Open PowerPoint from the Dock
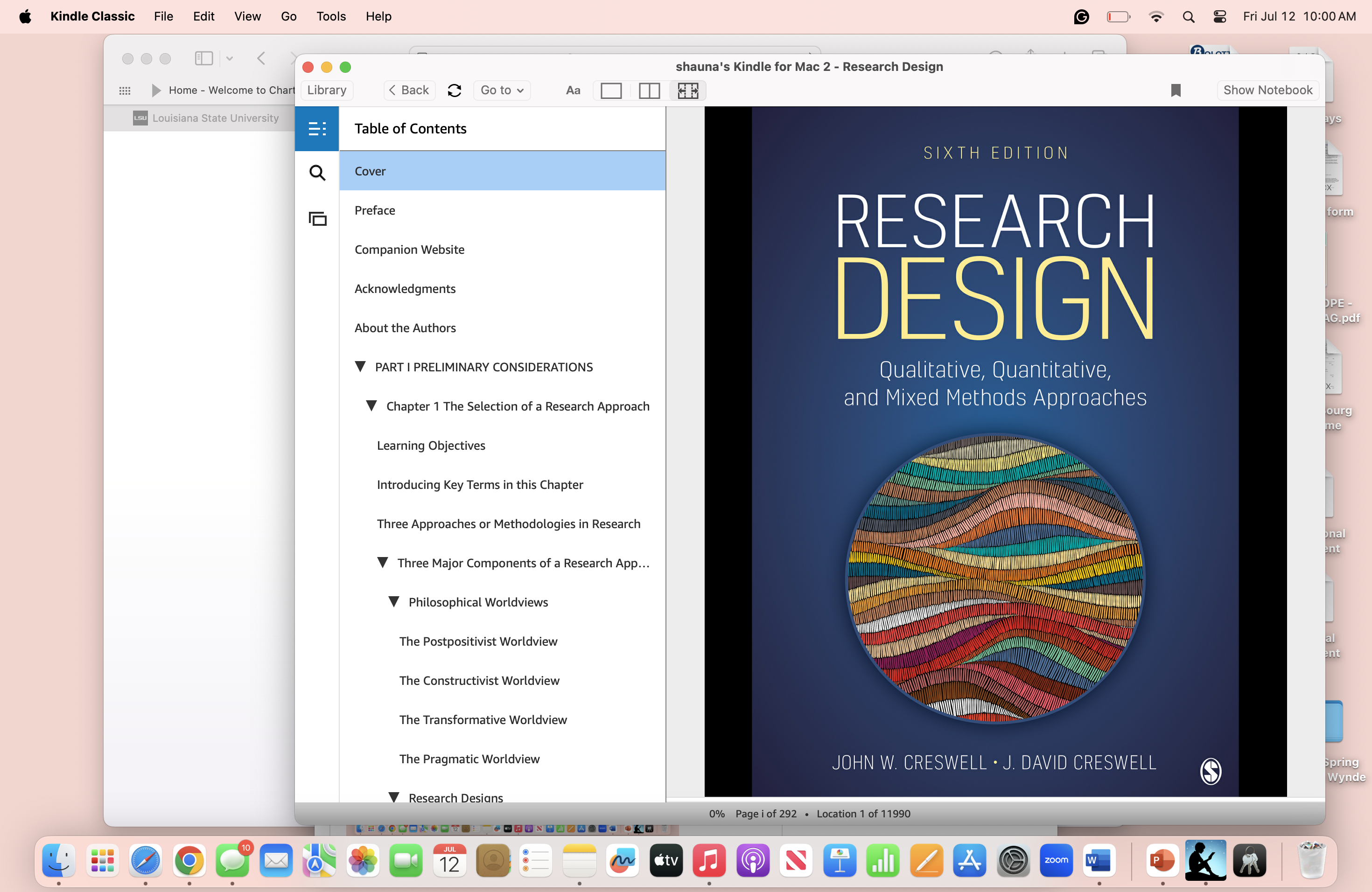The width and height of the screenshot is (1372, 892). click(1162, 861)
